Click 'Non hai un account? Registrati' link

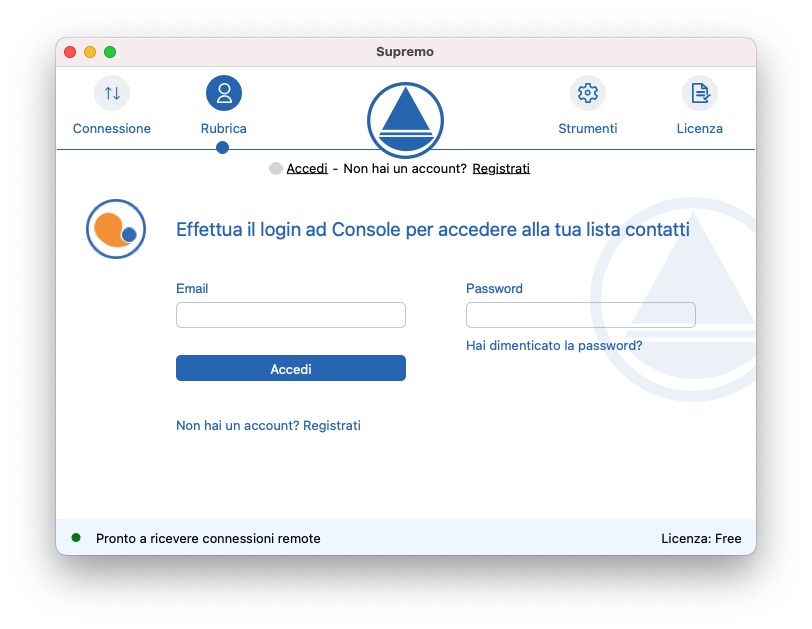coord(268,426)
